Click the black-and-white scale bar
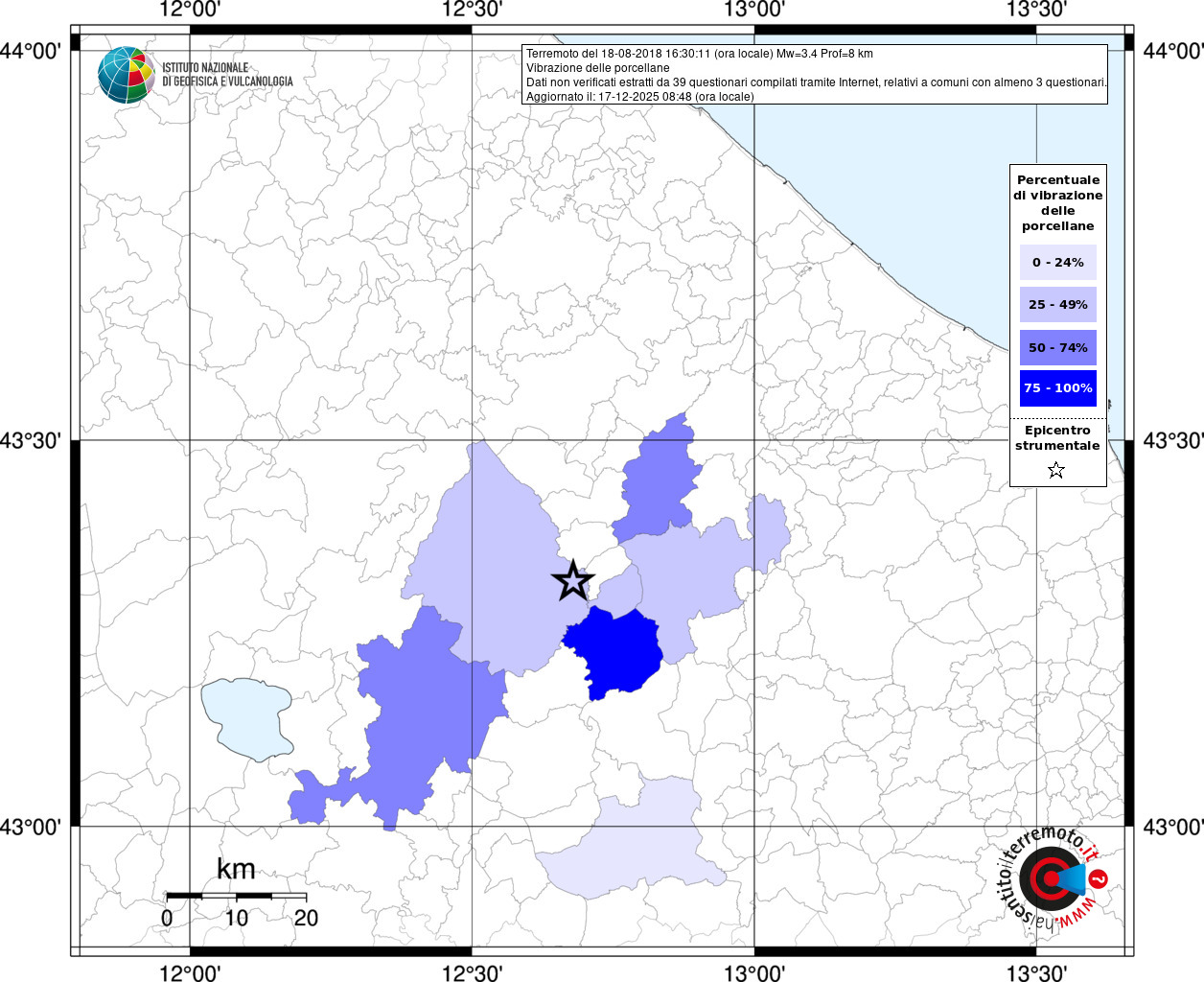This screenshot has width=1204, height=982. (236, 896)
